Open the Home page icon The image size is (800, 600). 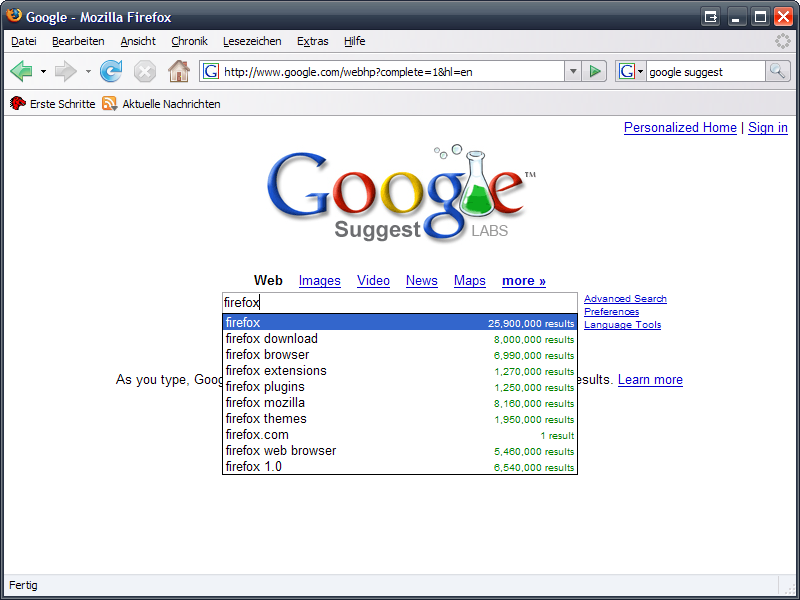click(x=179, y=71)
